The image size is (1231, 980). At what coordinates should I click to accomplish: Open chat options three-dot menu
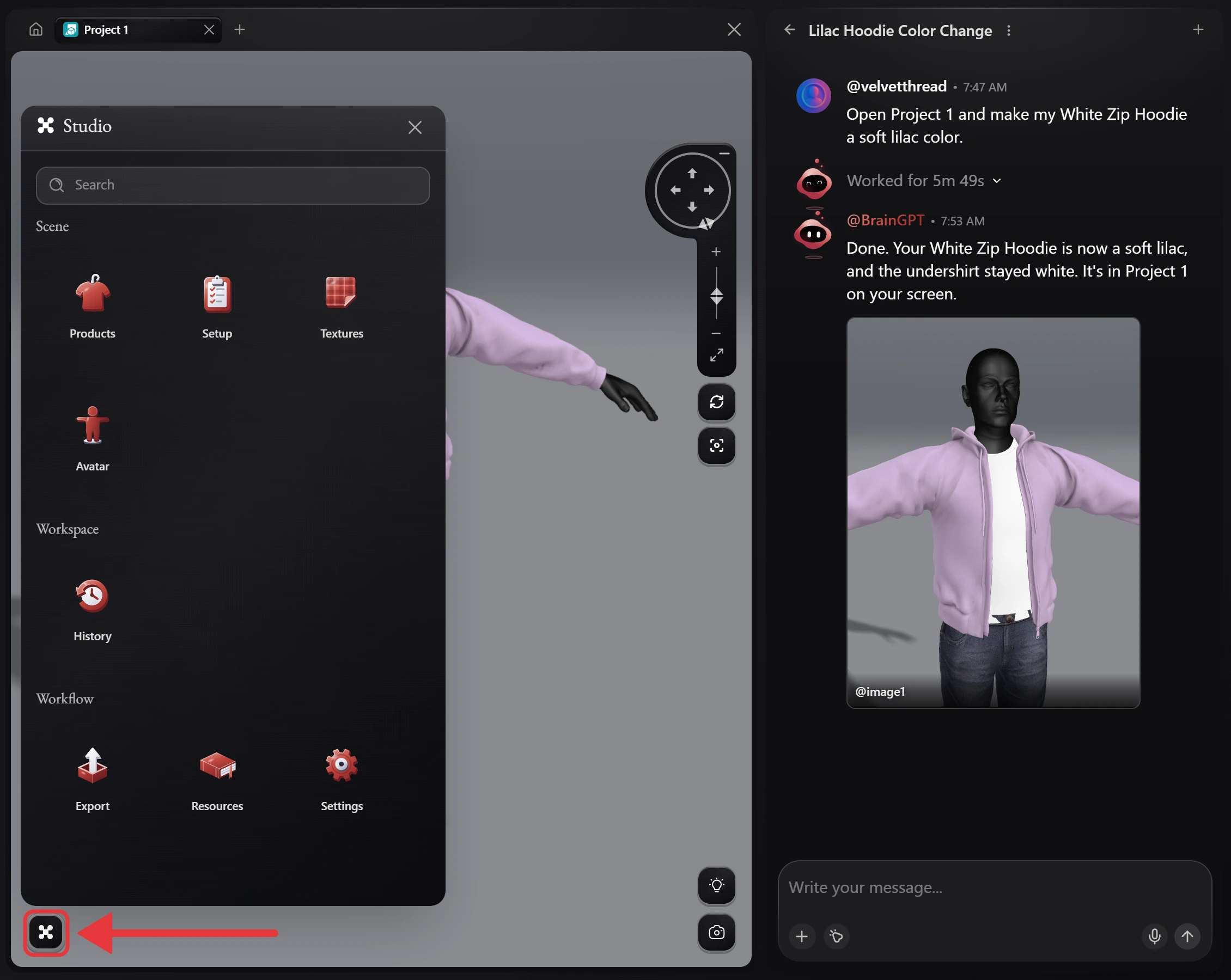coord(1009,30)
